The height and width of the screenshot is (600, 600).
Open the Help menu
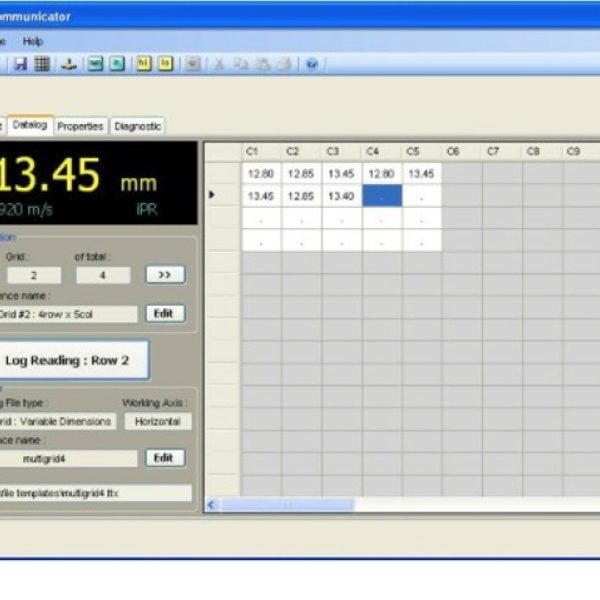pyautogui.click(x=33, y=41)
